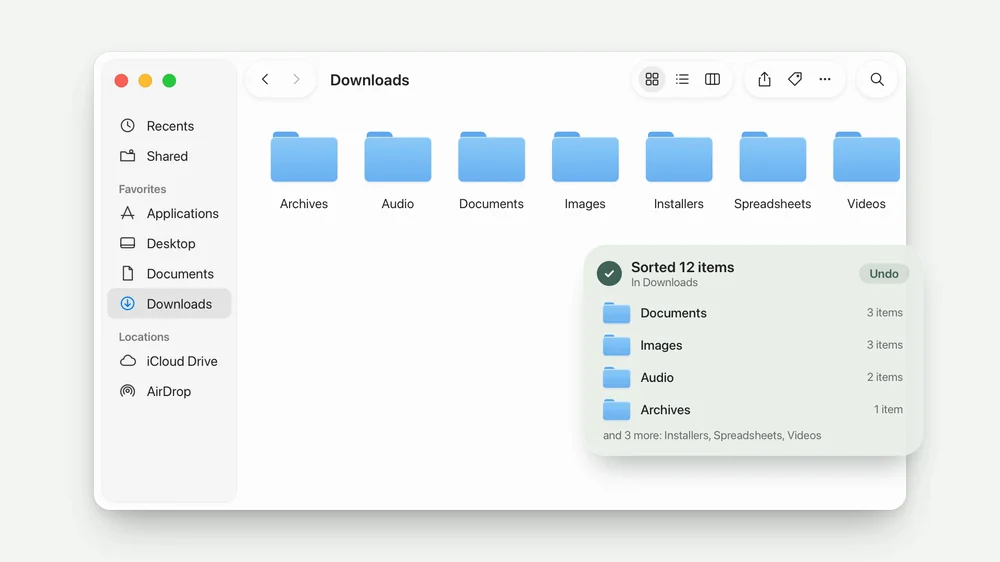Go forward with the right chevron button
This screenshot has height=562, width=1000.
point(296,79)
